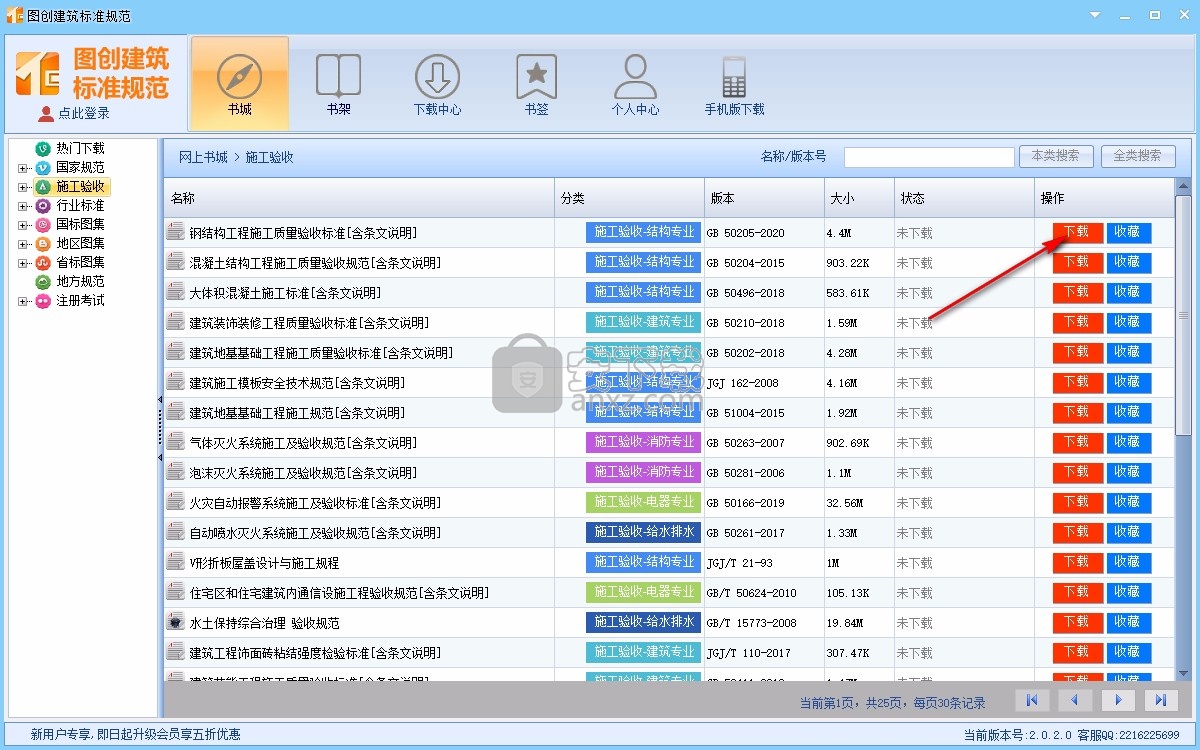
Task: Click the 国家规范 category icon
Action: click(43, 167)
